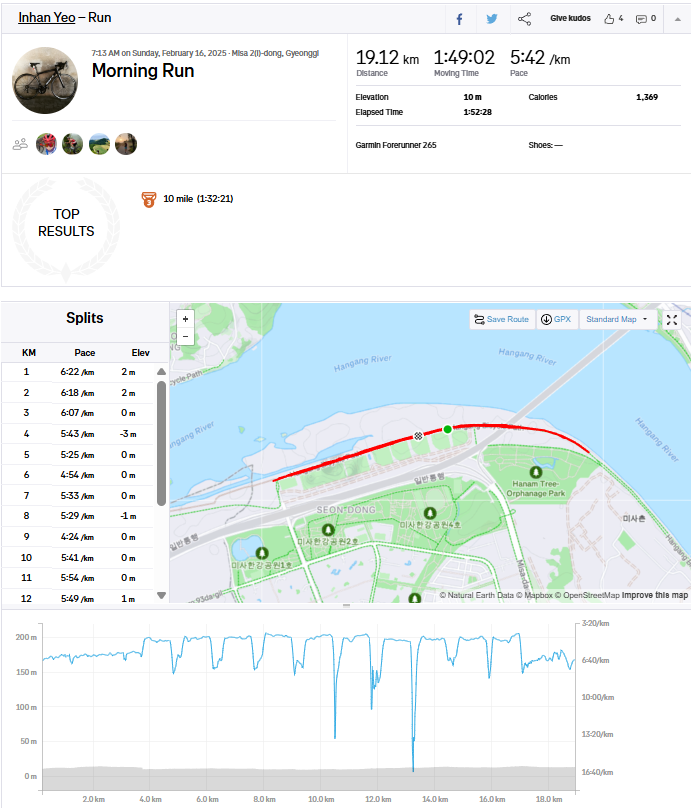Open the Standard Map dropdown
The width and height of the screenshot is (691, 808).
(616, 320)
